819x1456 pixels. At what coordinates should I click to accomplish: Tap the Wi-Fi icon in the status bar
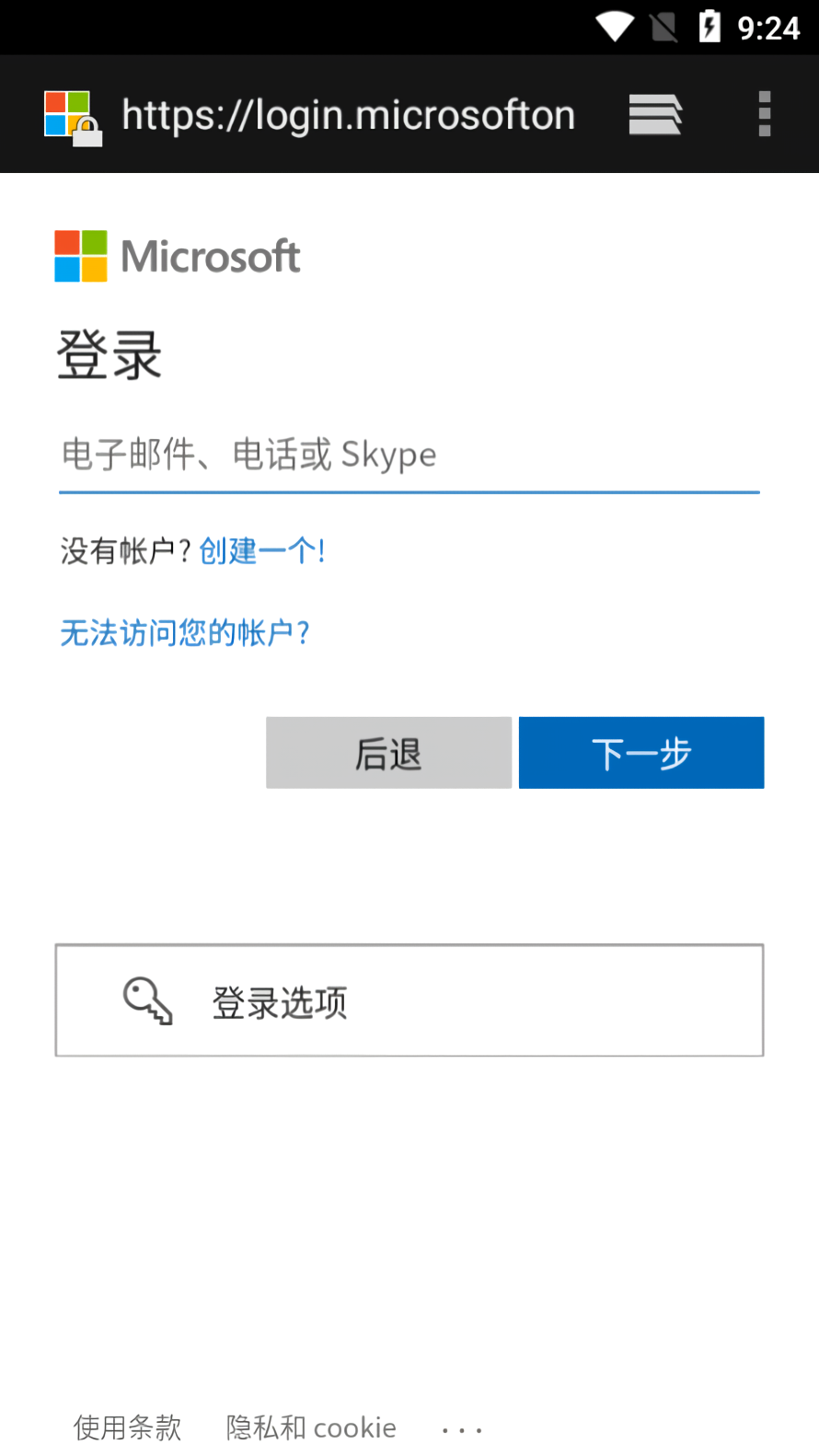pos(615,27)
